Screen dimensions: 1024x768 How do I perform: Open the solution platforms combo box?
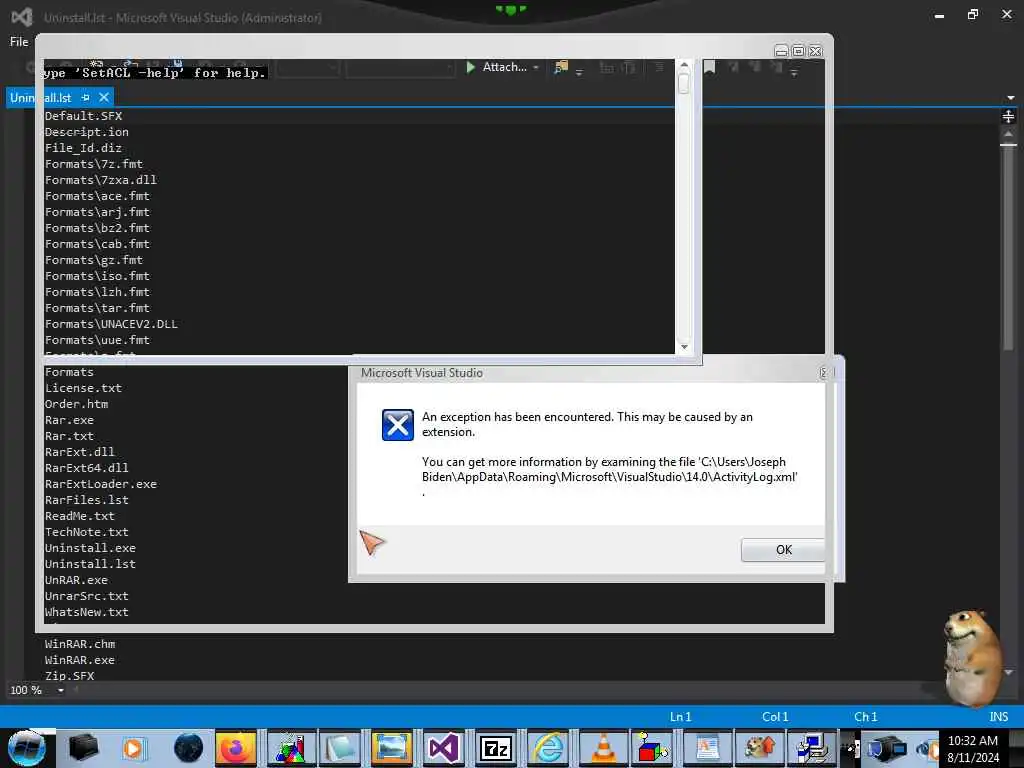click(400, 68)
